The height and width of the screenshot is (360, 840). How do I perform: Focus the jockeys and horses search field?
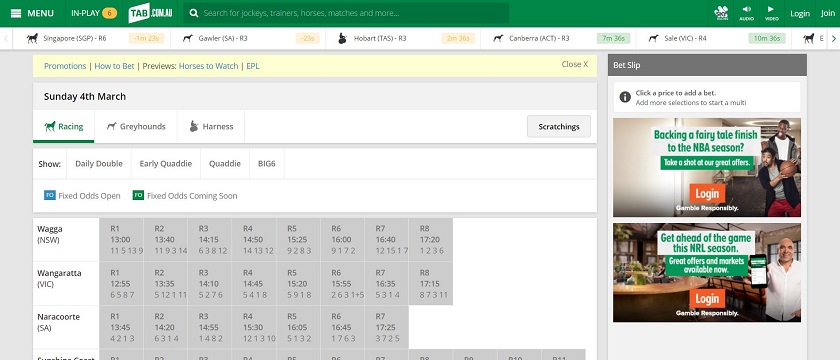pyautogui.click(x=354, y=13)
